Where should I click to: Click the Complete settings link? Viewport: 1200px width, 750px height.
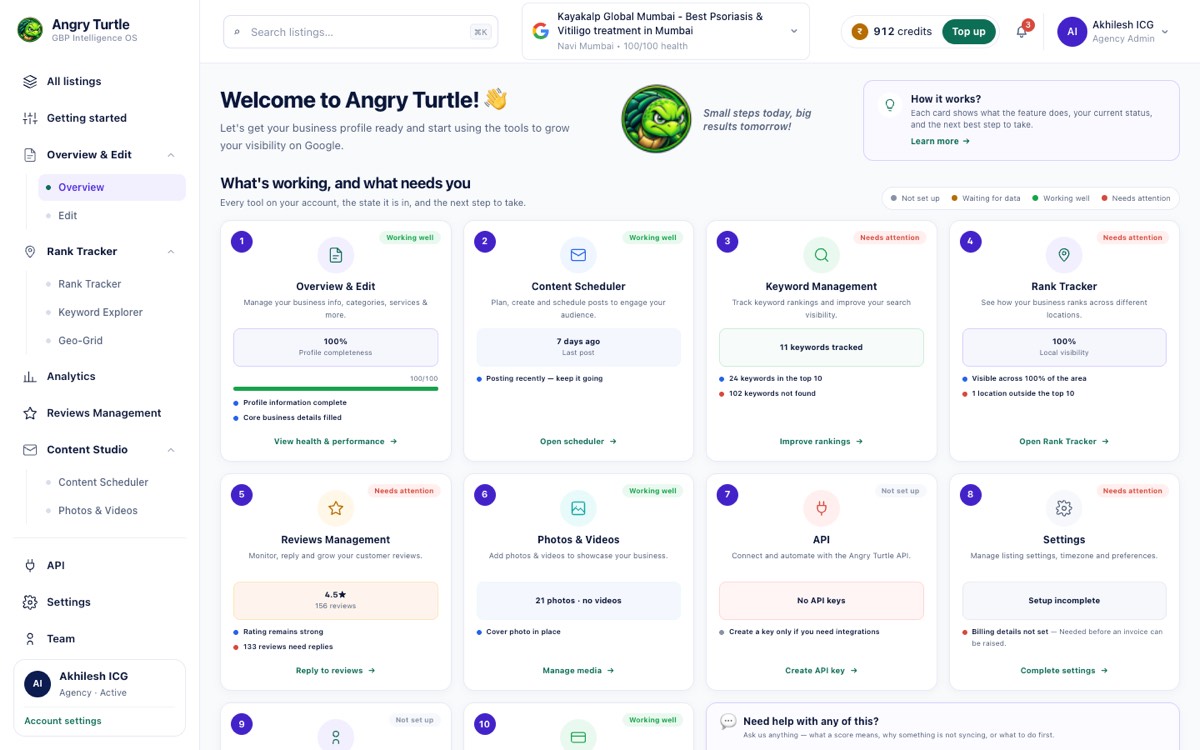pyautogui.click(x=1064, y=671)
